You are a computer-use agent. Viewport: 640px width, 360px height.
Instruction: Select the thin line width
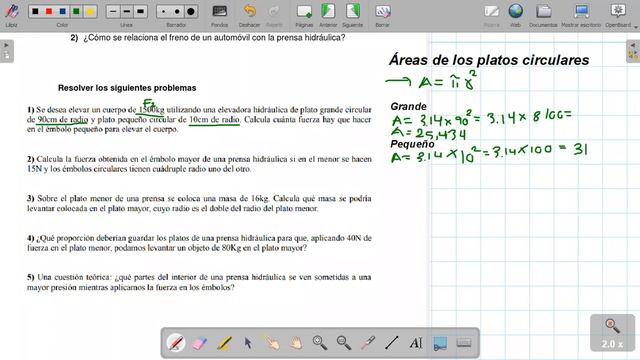point(113,11)
